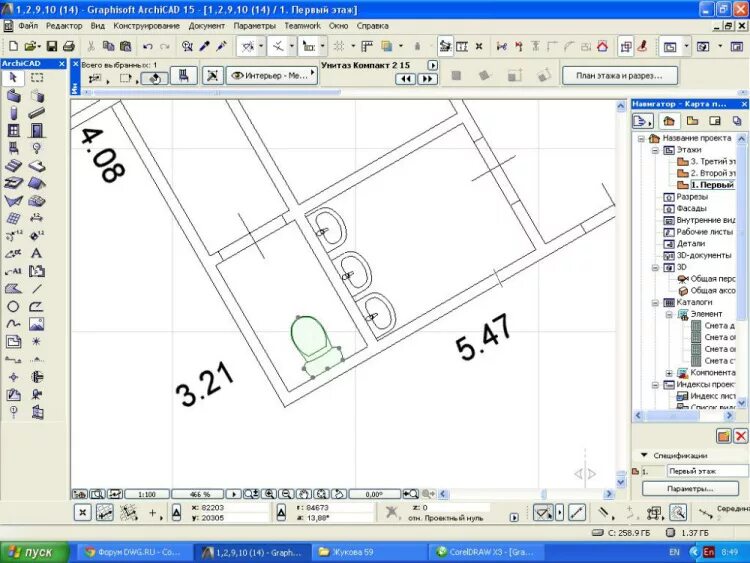Expand the Компонента tree node

[x=669, y=373]
